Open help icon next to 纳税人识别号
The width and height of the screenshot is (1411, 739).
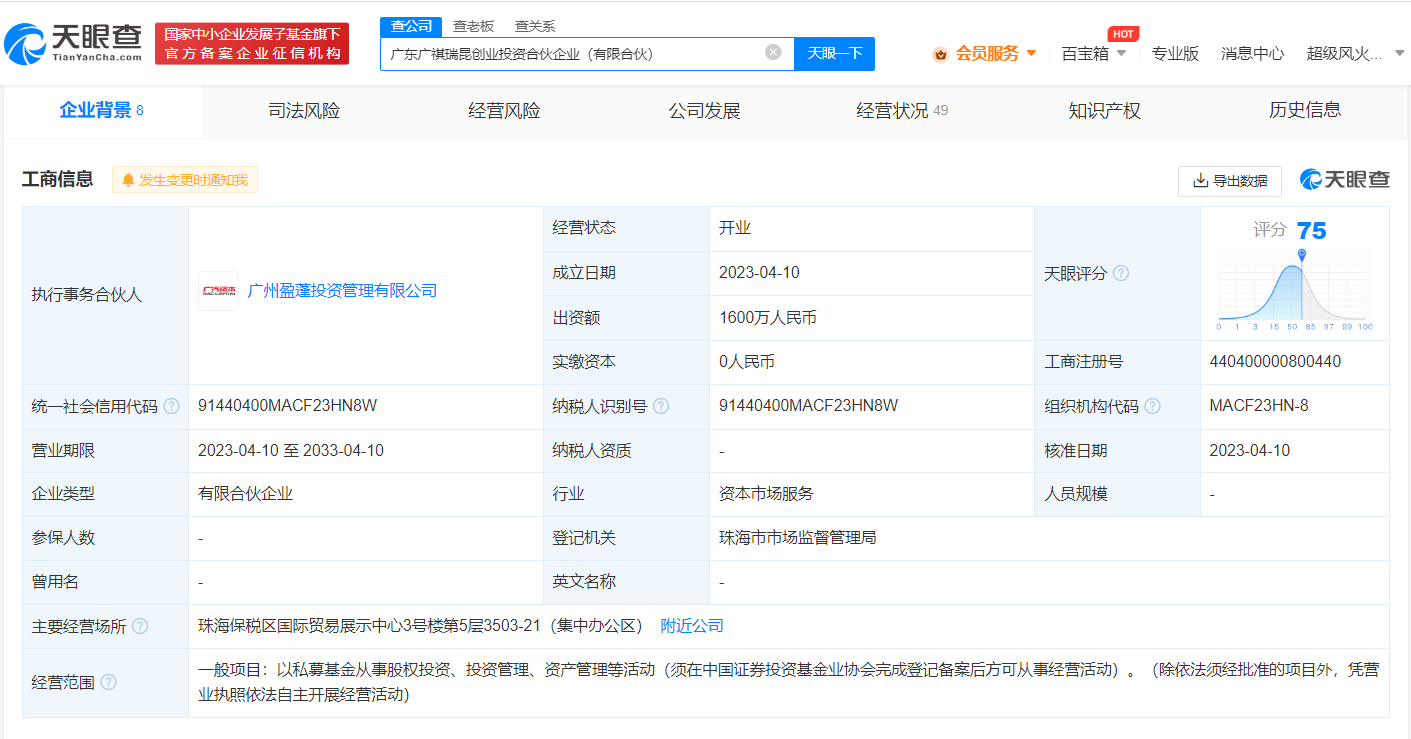pos(661,406)
